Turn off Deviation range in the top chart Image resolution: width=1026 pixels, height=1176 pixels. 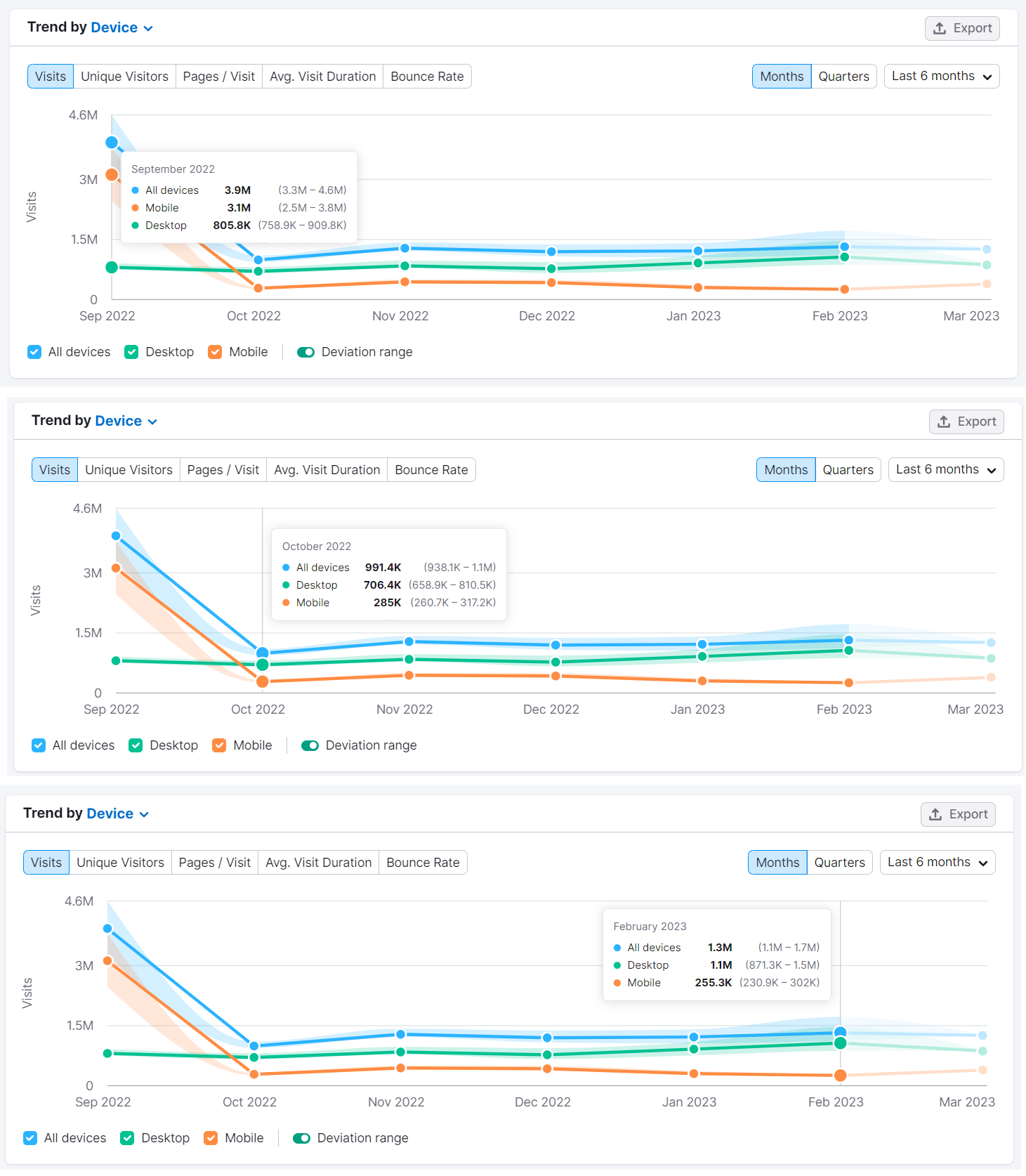coord(305,352)
